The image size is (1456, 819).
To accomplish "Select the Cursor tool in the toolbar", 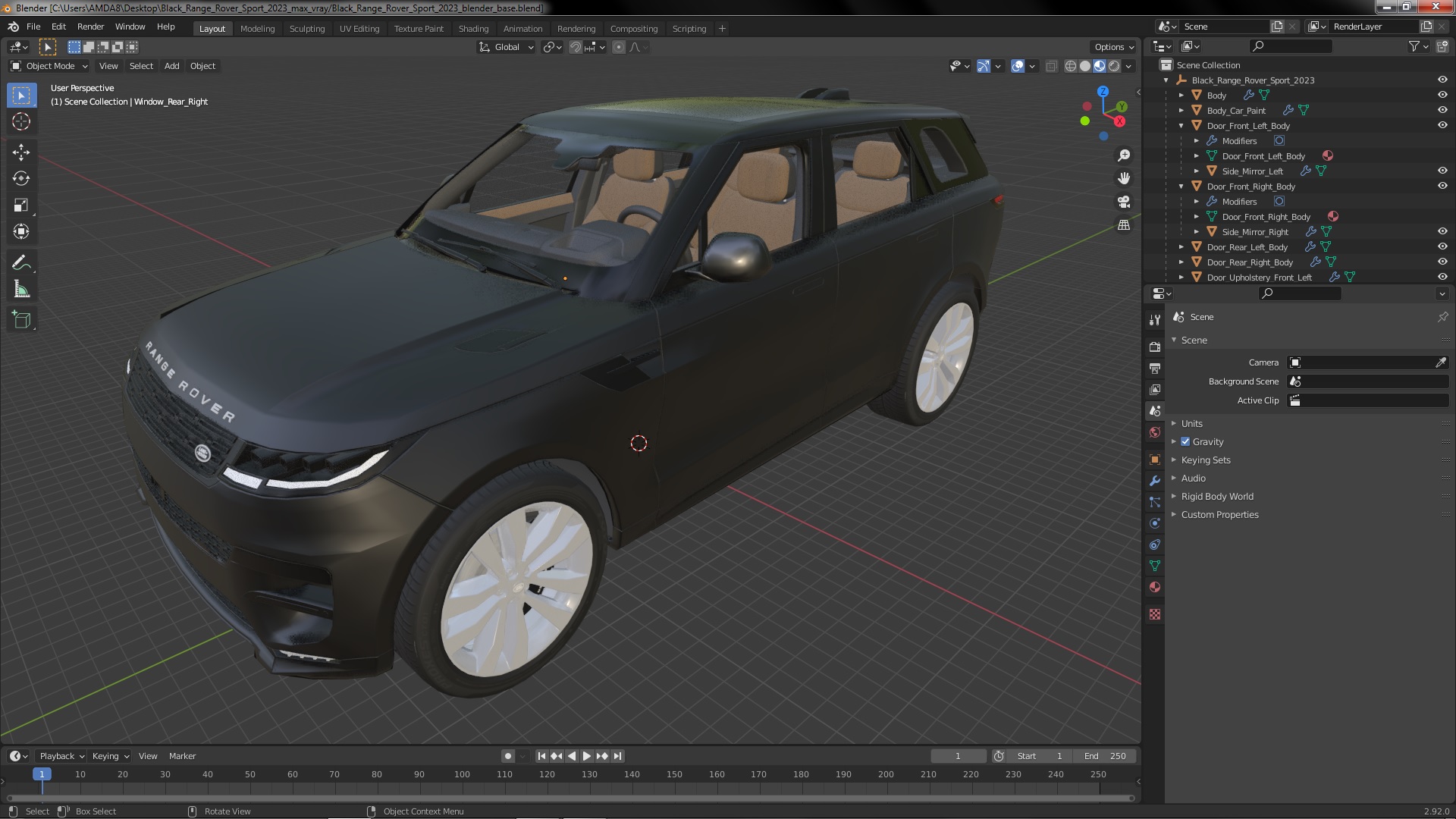I will [x=21, y=121].
